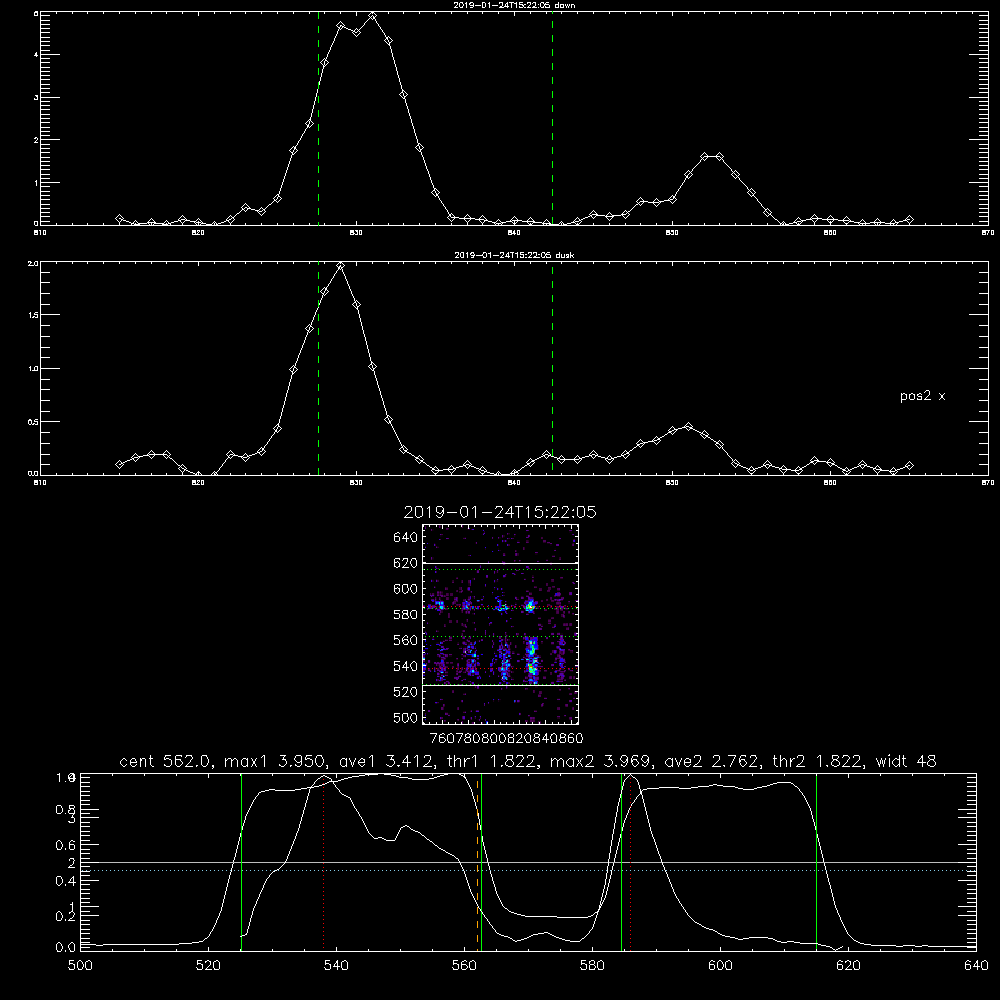Viewport: 1000px width, 1000px height.
Task: Click the 'max2 3.969' value
Action: (600, 761)
